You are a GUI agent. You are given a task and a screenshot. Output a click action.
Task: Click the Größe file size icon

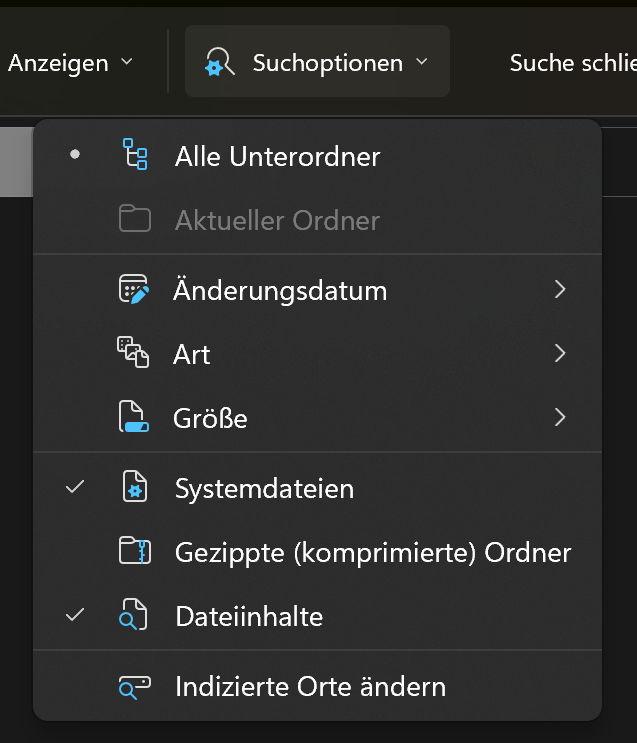coord(134,417)
